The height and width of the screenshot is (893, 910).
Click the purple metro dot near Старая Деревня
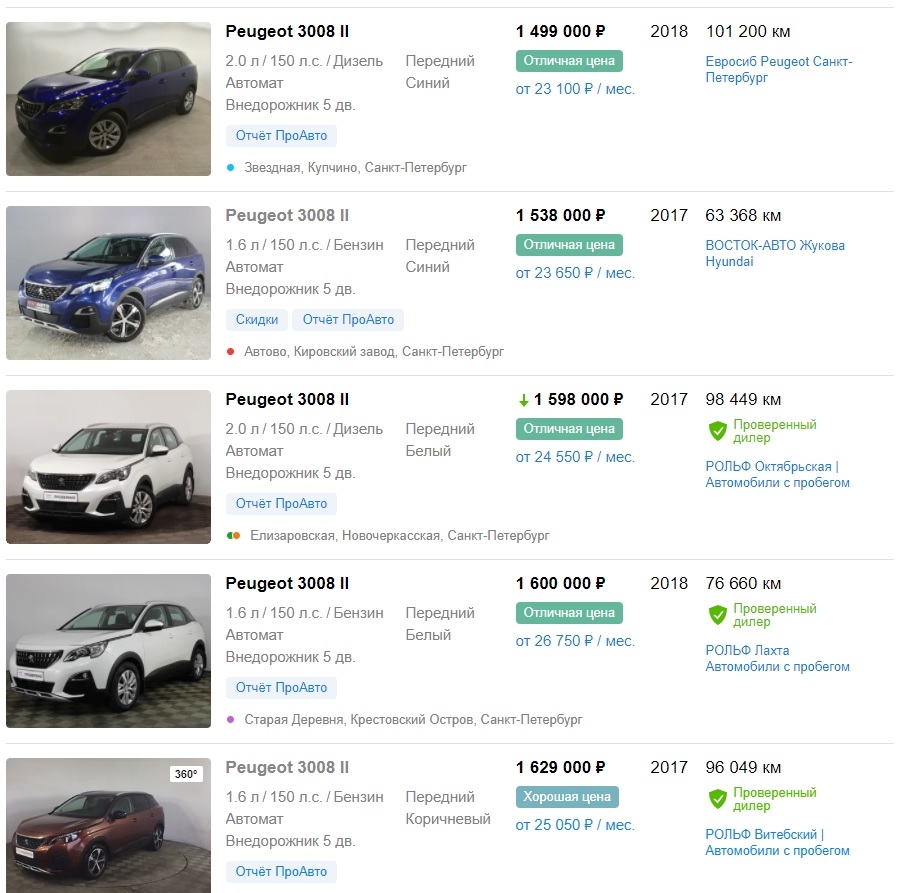click(x=231, y=719)
